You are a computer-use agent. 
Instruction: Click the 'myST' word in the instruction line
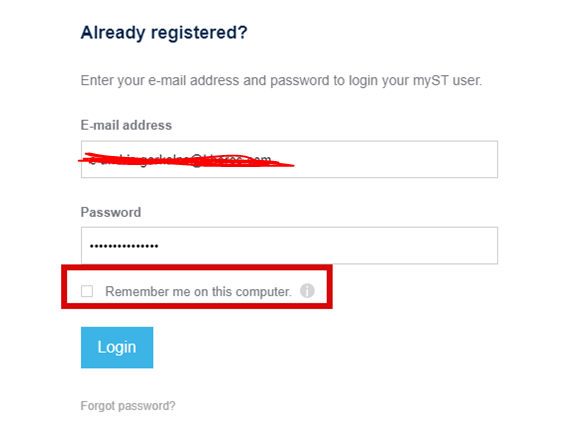point(431,81)
